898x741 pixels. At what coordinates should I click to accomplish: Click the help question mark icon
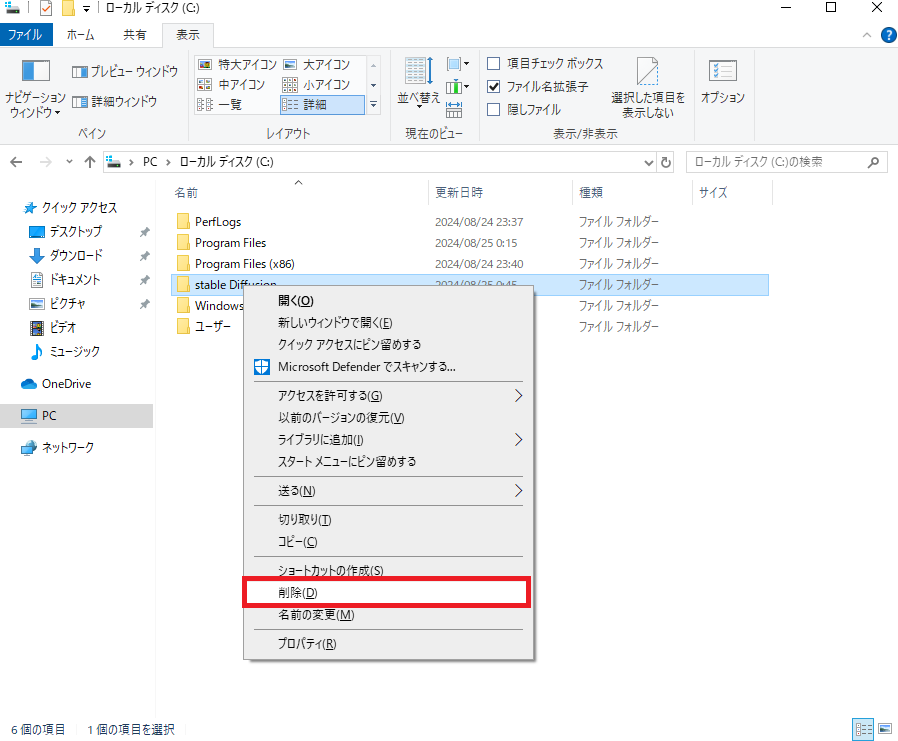tap(888, 35)
